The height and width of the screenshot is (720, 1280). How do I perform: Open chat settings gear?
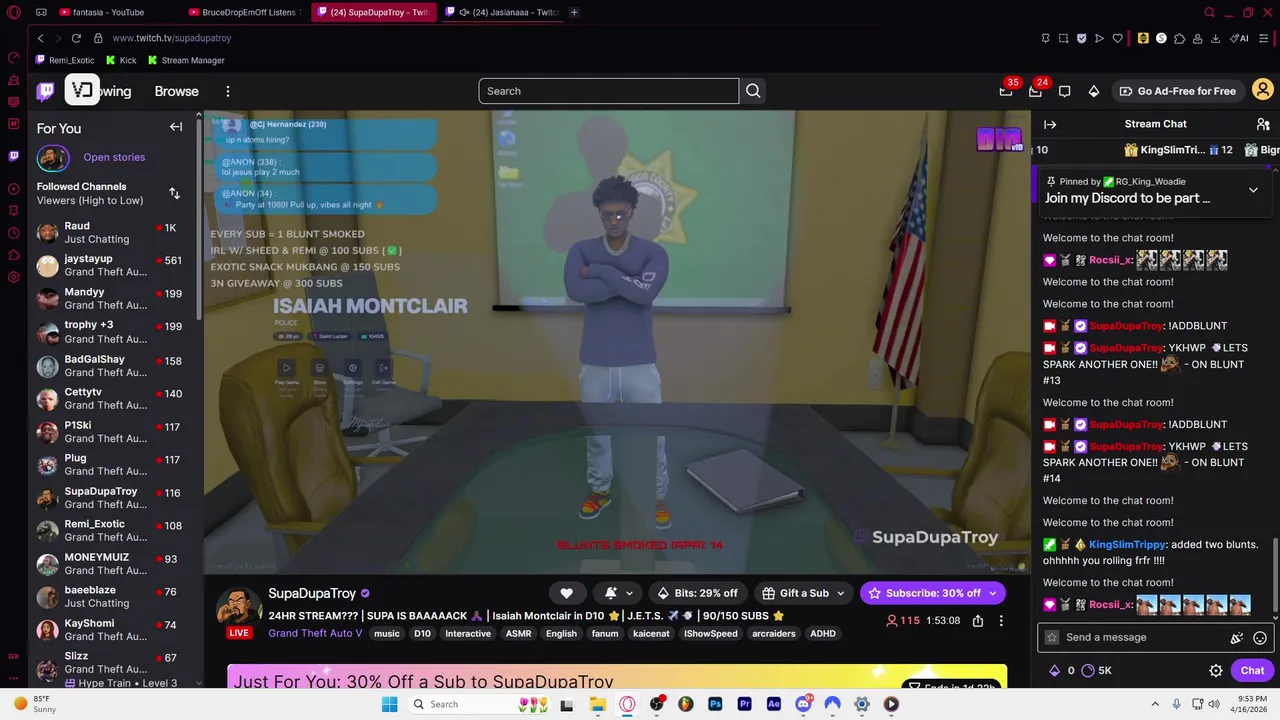coord(1216,671)
